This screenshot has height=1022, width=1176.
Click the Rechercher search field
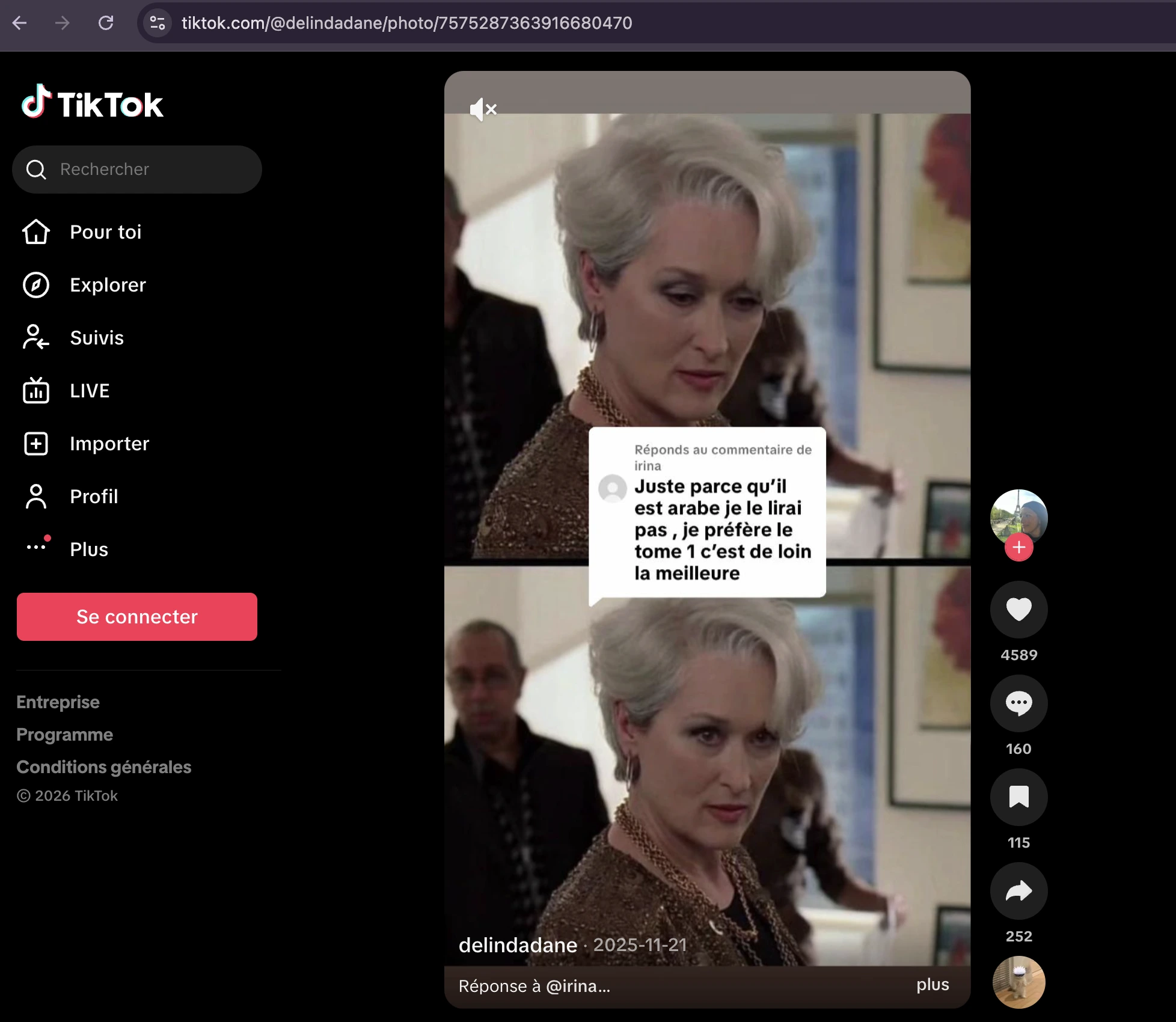click(x=137, y=170)
